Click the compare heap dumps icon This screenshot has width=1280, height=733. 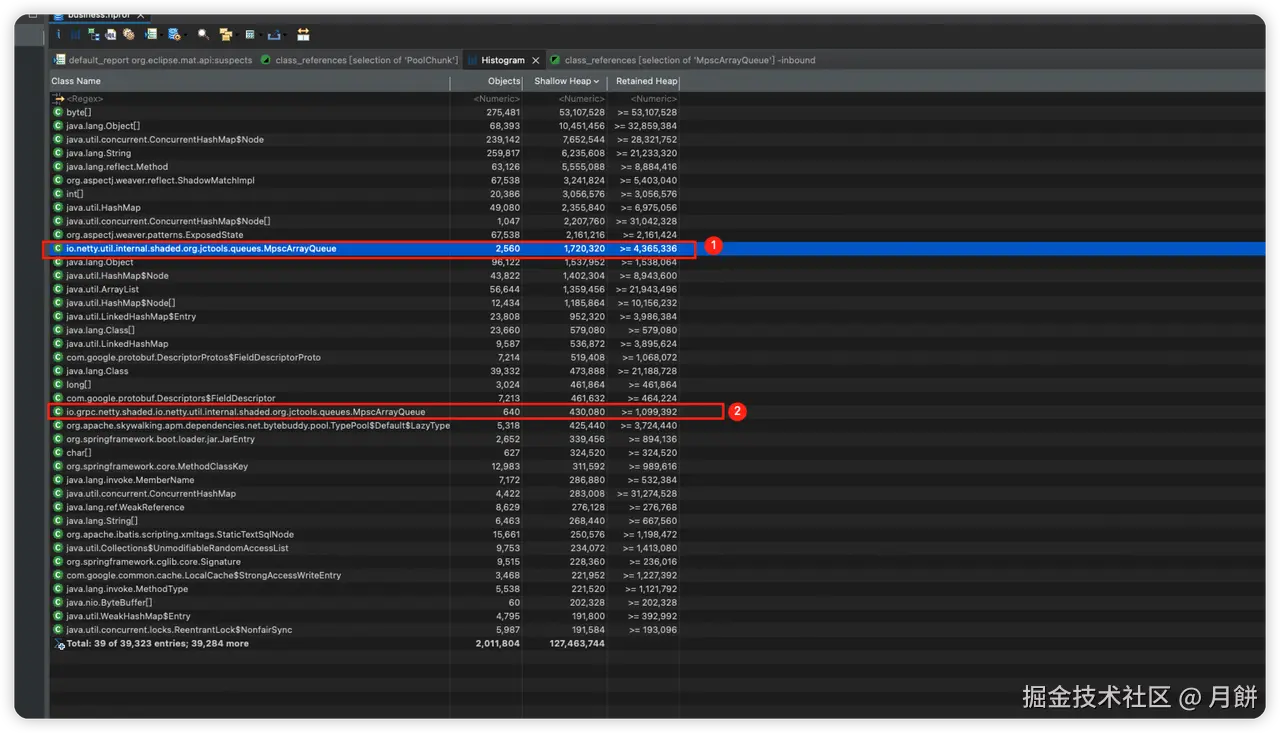pyautogui.click(x=303, y=34)
